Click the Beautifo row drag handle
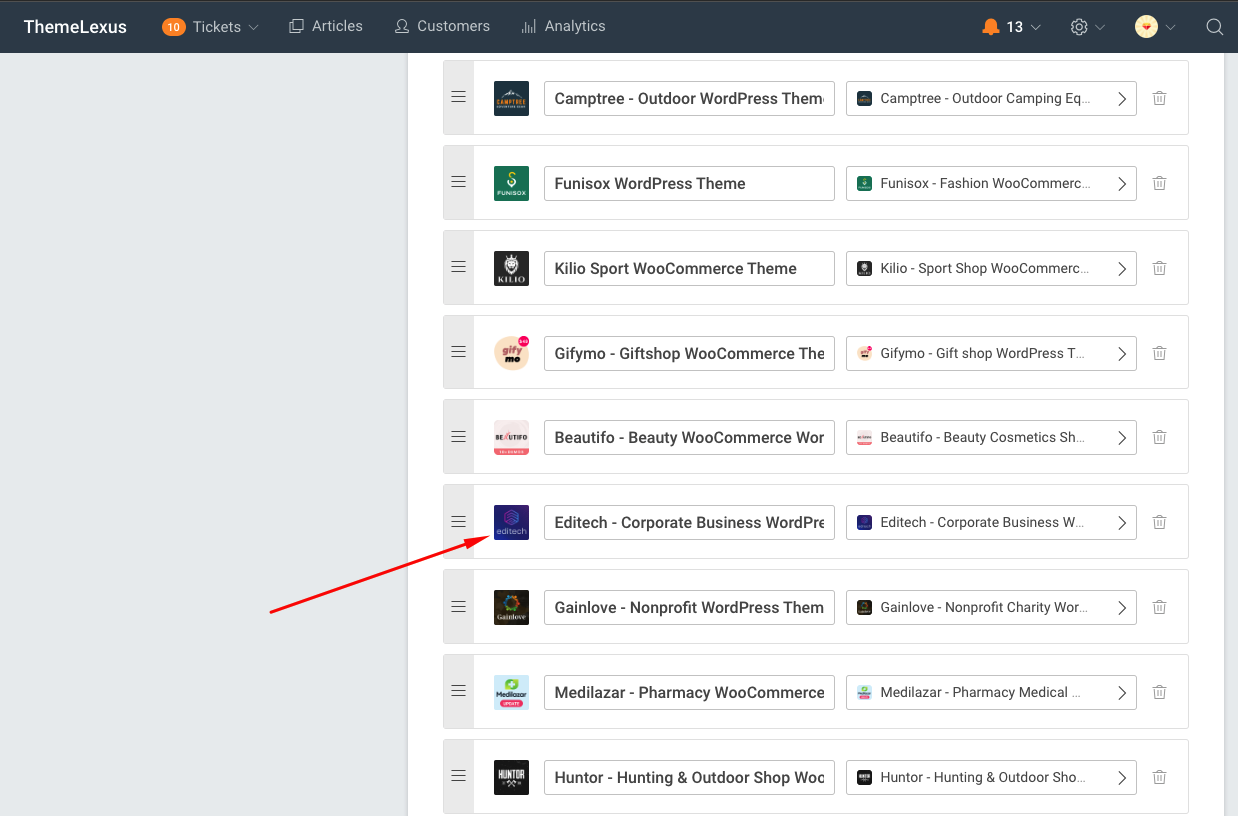 click(458, 437)
